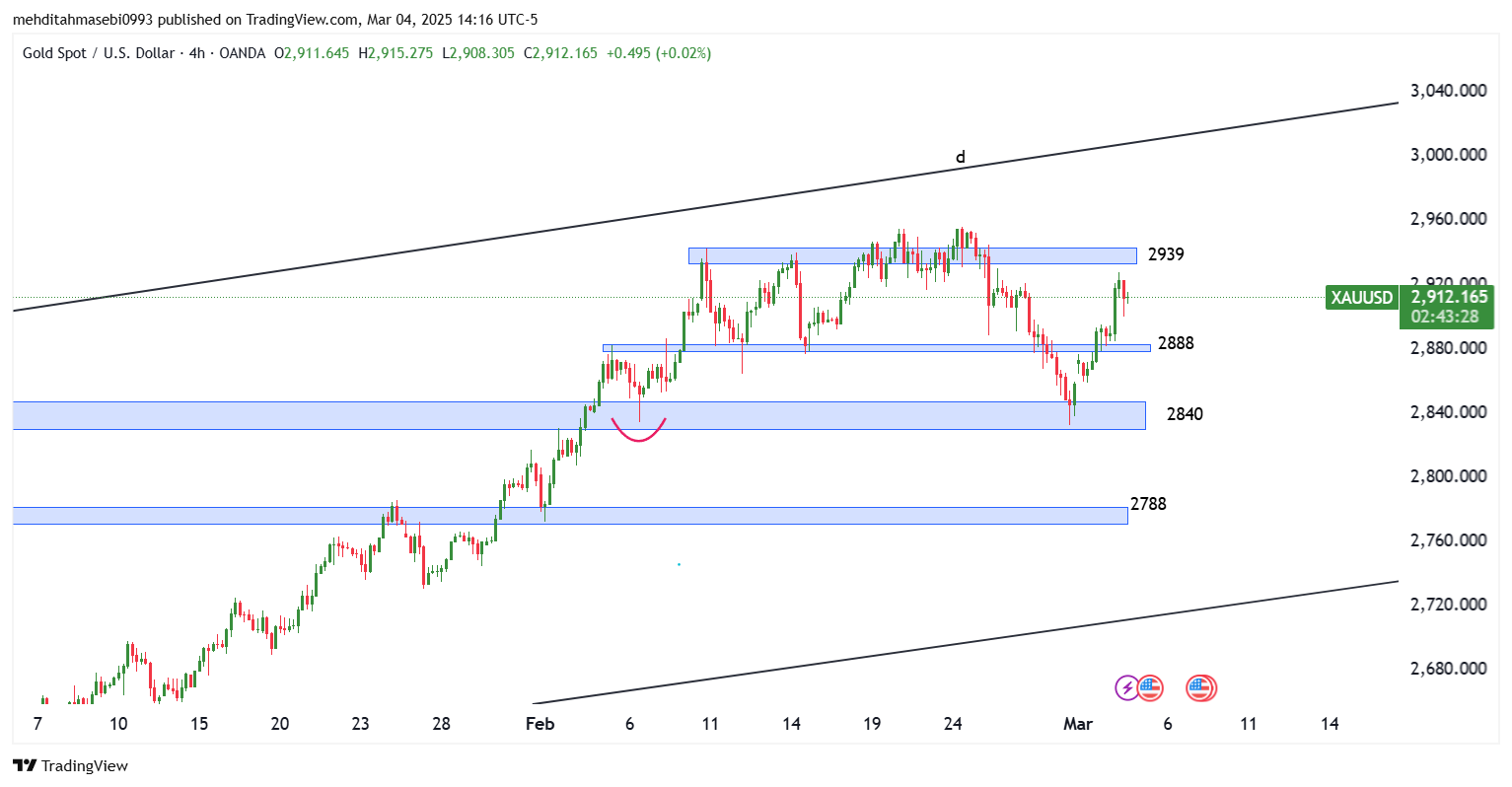The width and height of the screenshot is (1512, 787).
Task: Click the 2,880.000 price axis label
Action: click(x=1449, y=348)
